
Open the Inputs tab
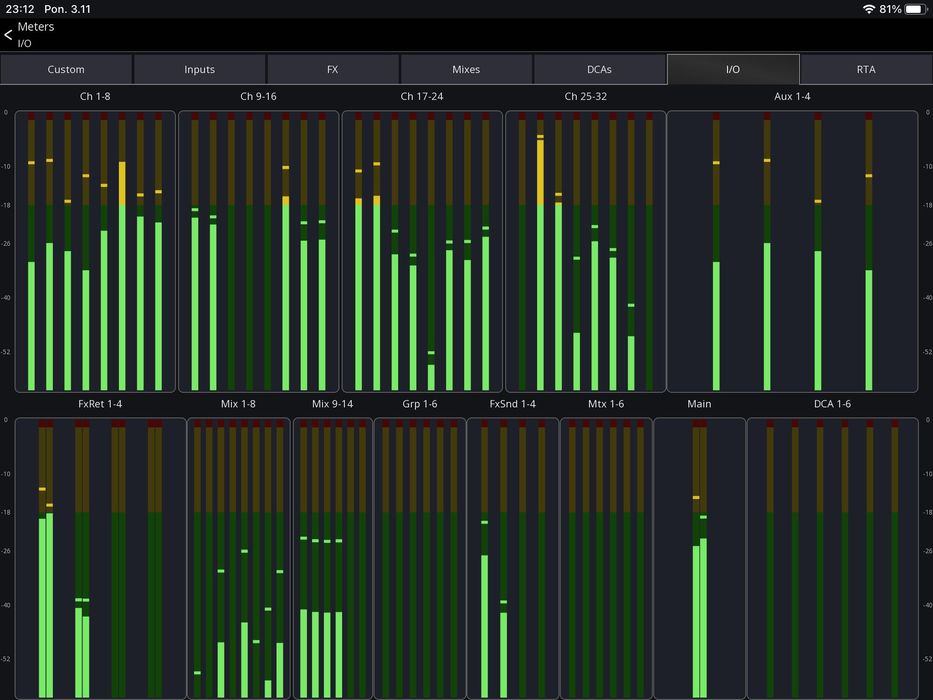tap(200, 70)
